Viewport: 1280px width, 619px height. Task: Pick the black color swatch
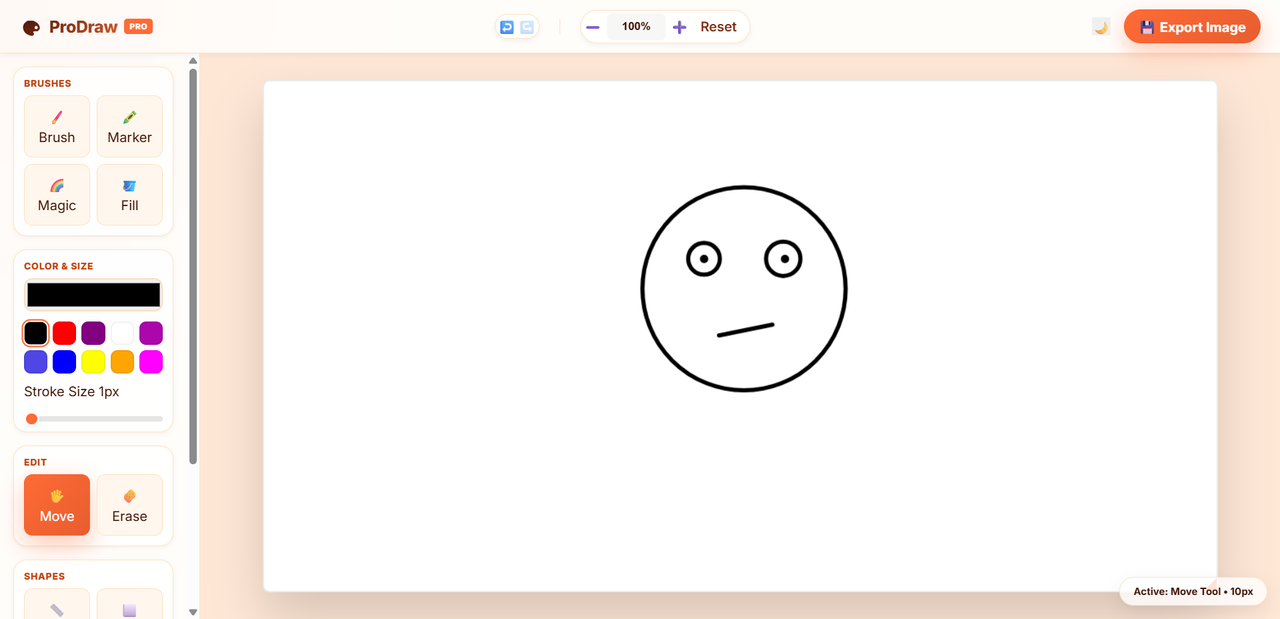pyautogui.click(x=36, y=333)
